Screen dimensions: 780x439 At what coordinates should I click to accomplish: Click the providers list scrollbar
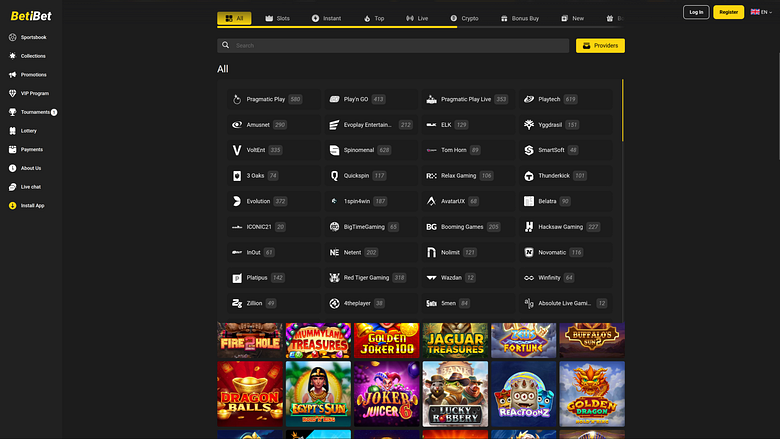pos(622,110)
